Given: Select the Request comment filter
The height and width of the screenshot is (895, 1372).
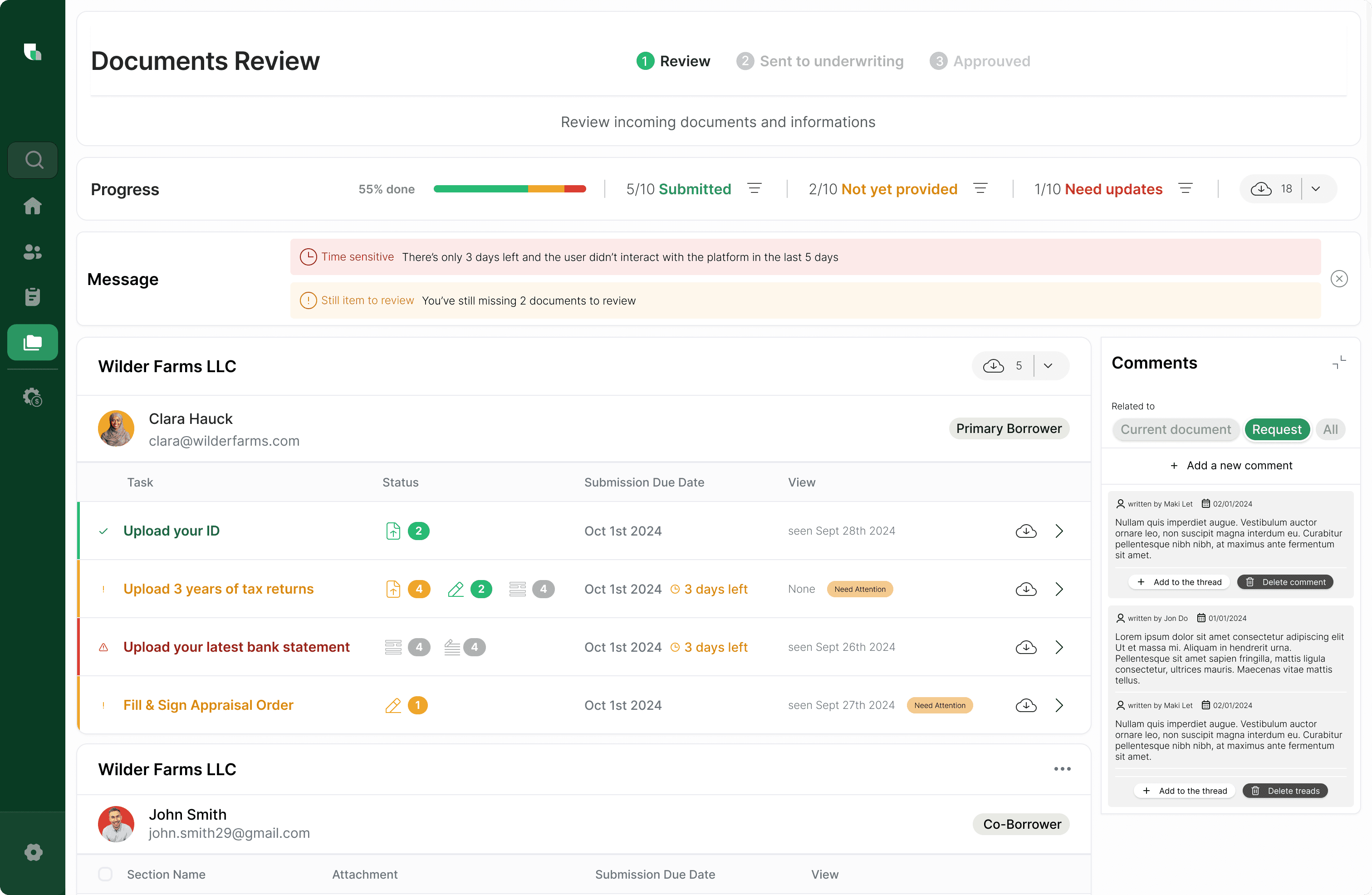Looking at the screenshot, I should tap(1276, 430).
